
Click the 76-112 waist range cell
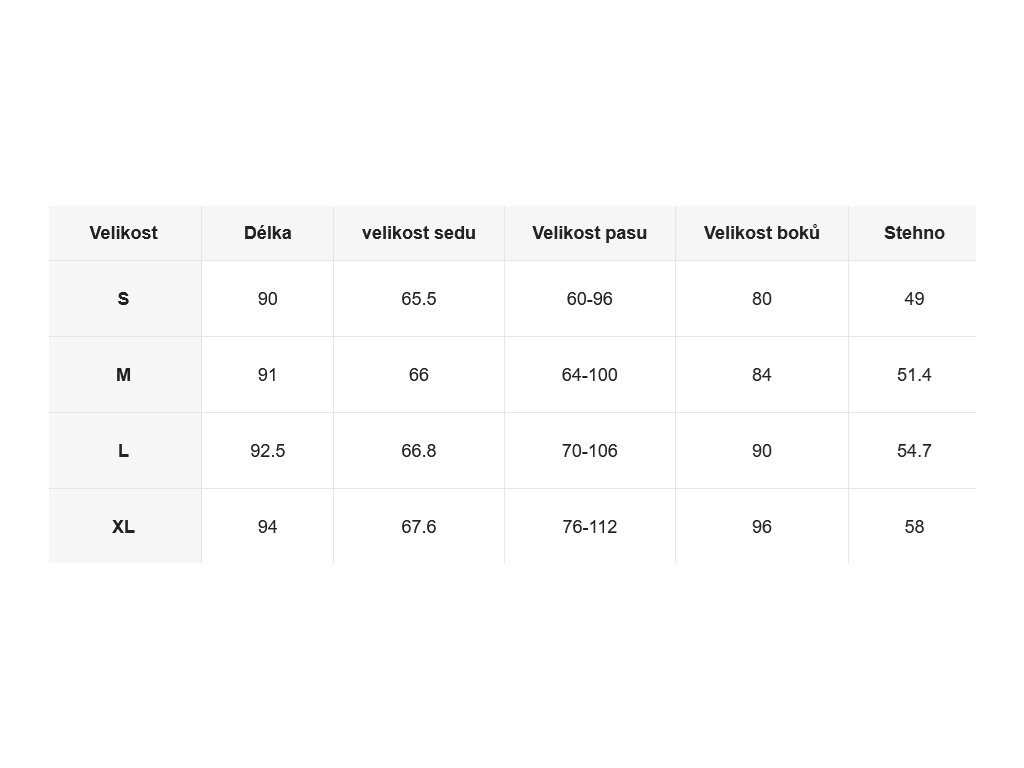click(590, 526)
